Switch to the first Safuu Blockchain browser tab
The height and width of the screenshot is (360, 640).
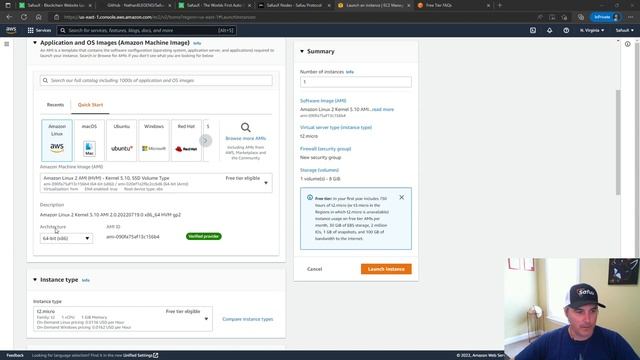[x=55, y=5]
